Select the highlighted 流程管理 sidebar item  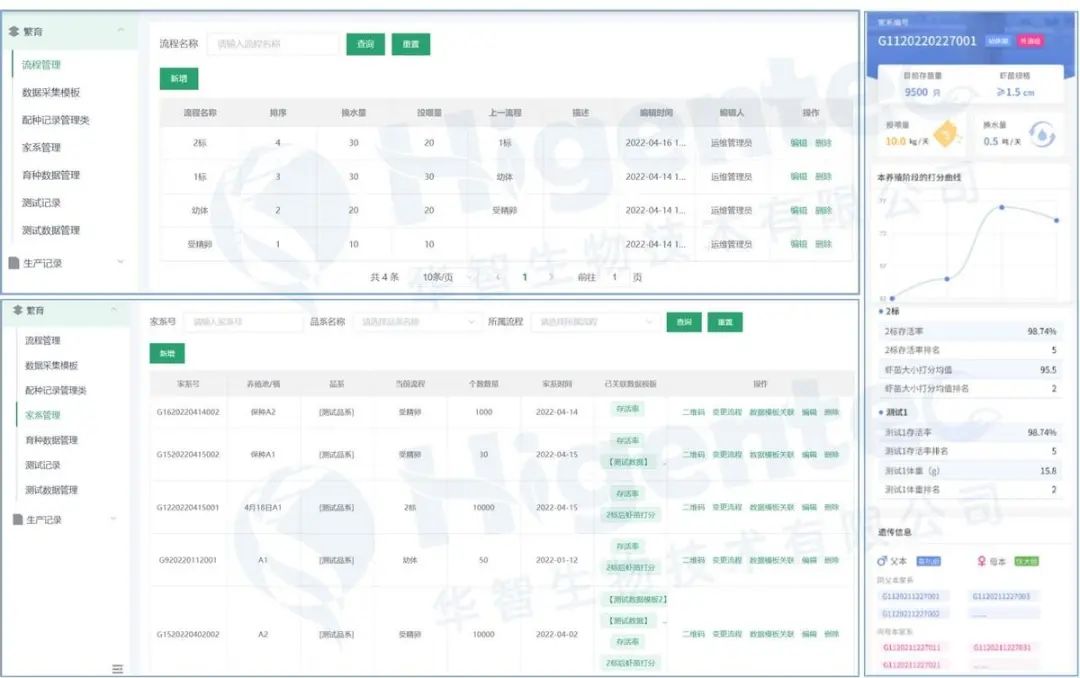[42, 65]
